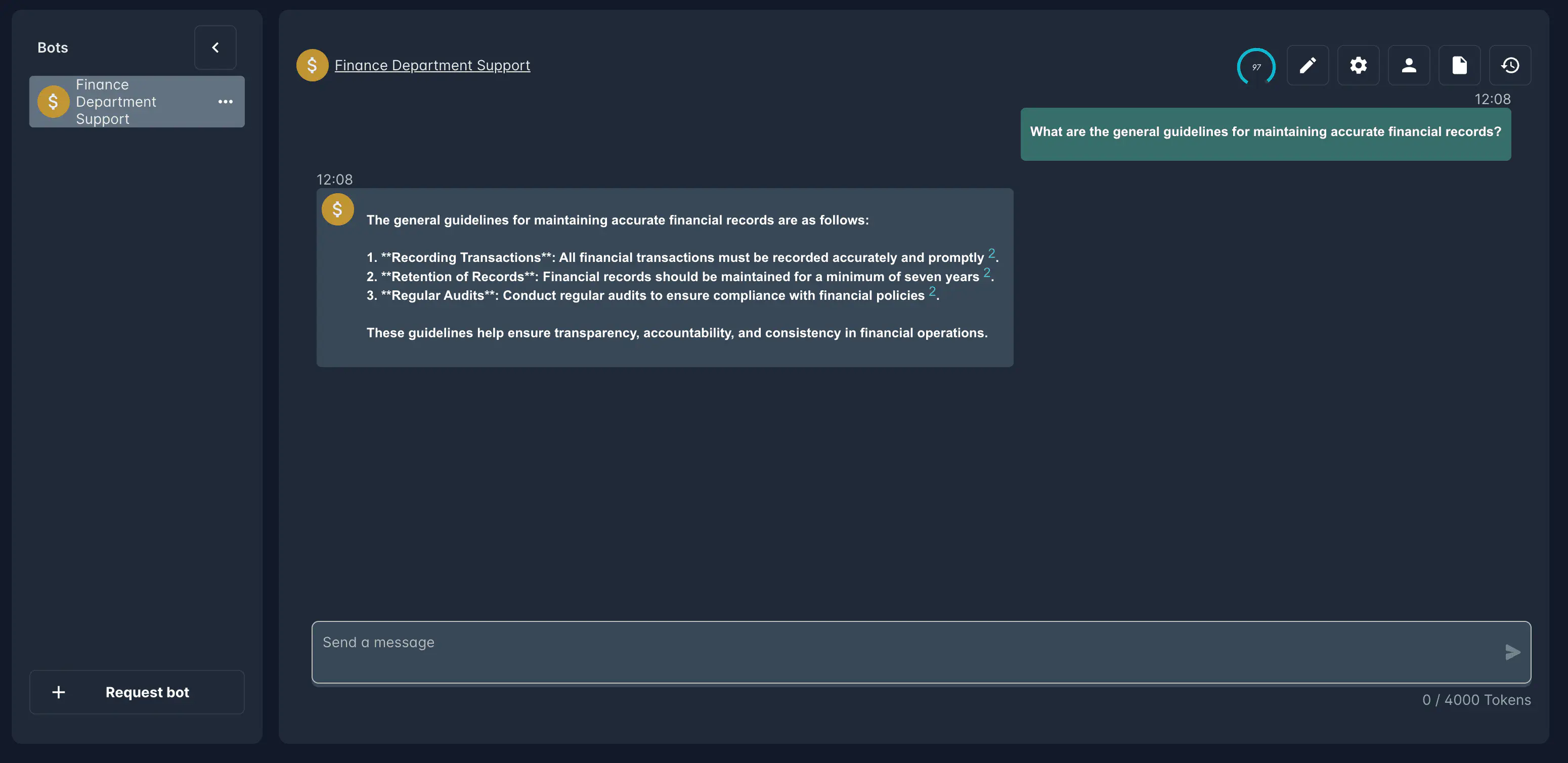
Task: Open chat history clock icon
Action: (x=1509, y=65)
